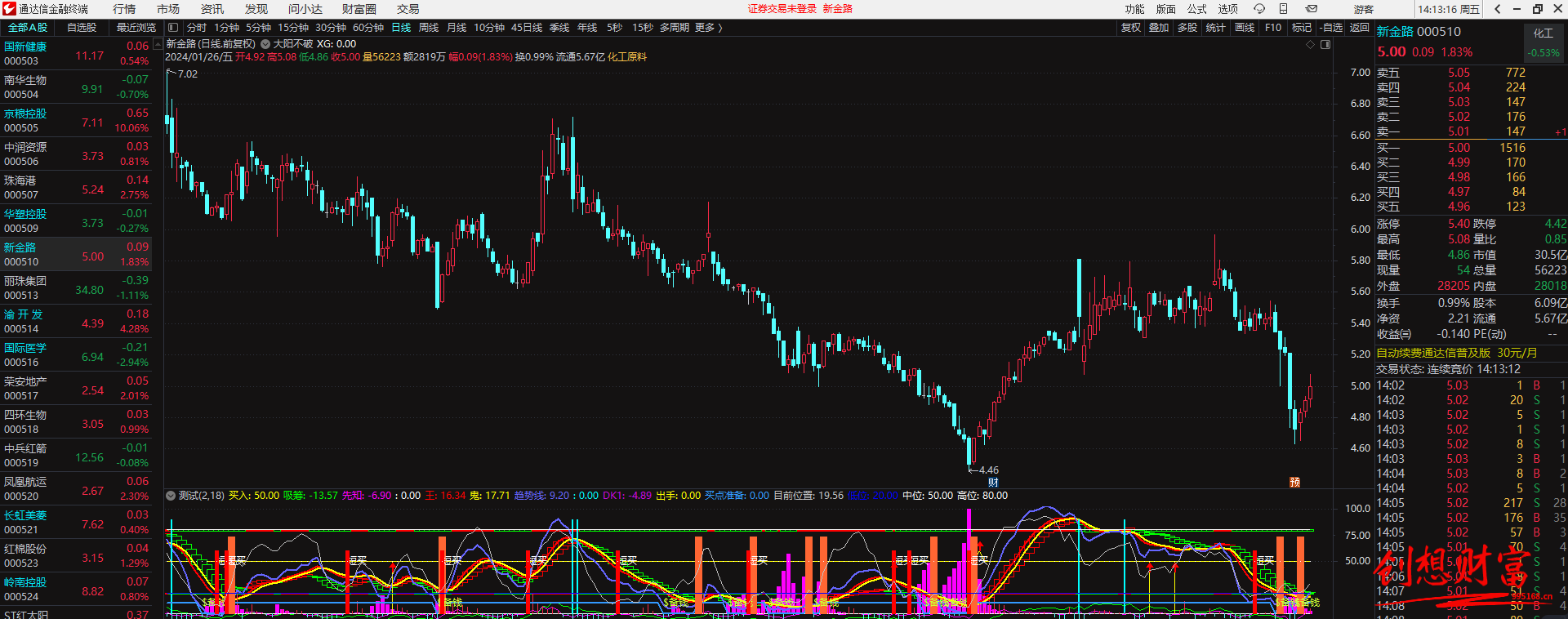Select stock row 珠海港 000507
Image resolution: width=1568 pixels, height=619 pixels.
pos(76,188)
